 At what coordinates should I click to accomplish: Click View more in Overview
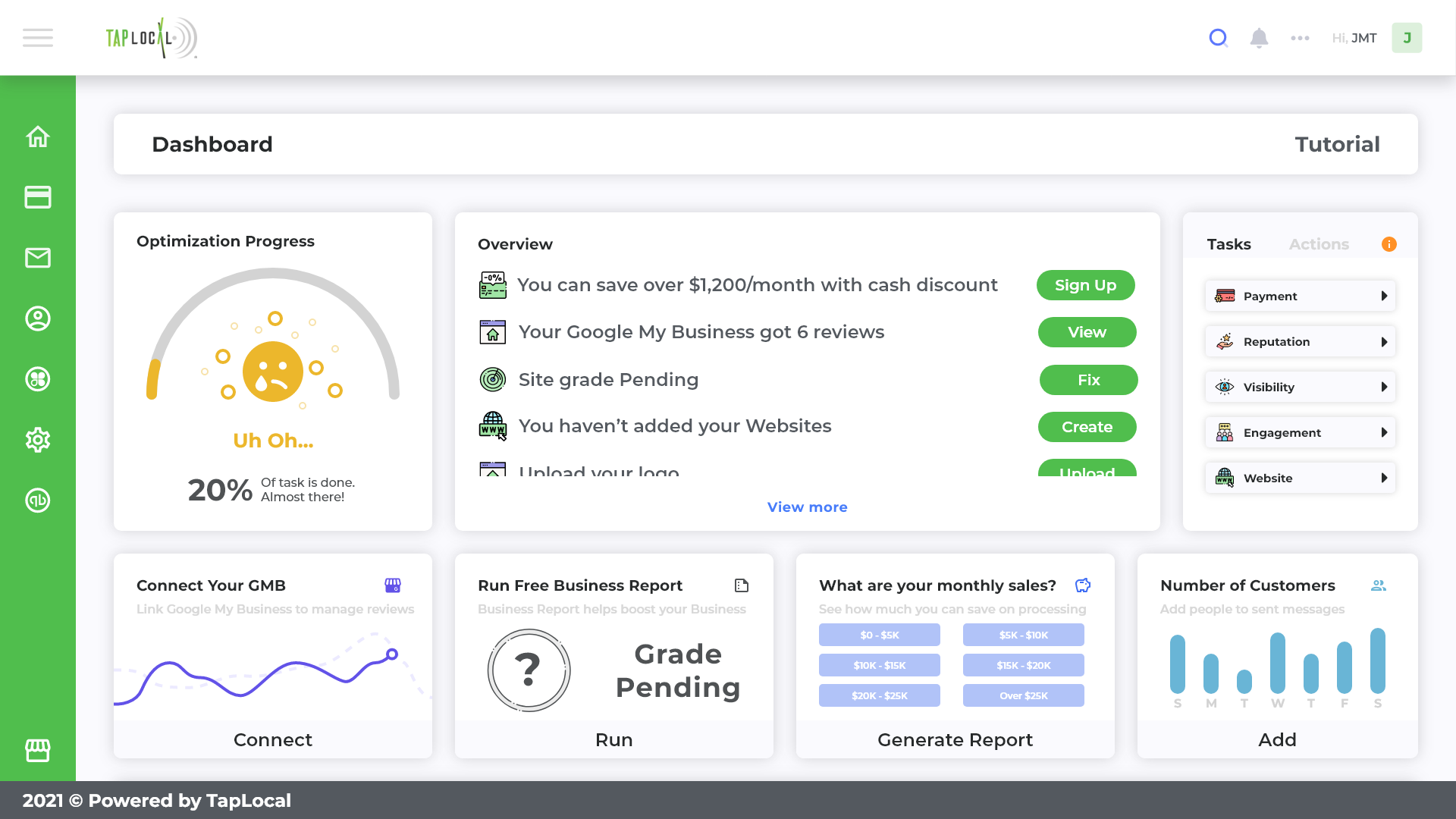click(x=807, y=507)
